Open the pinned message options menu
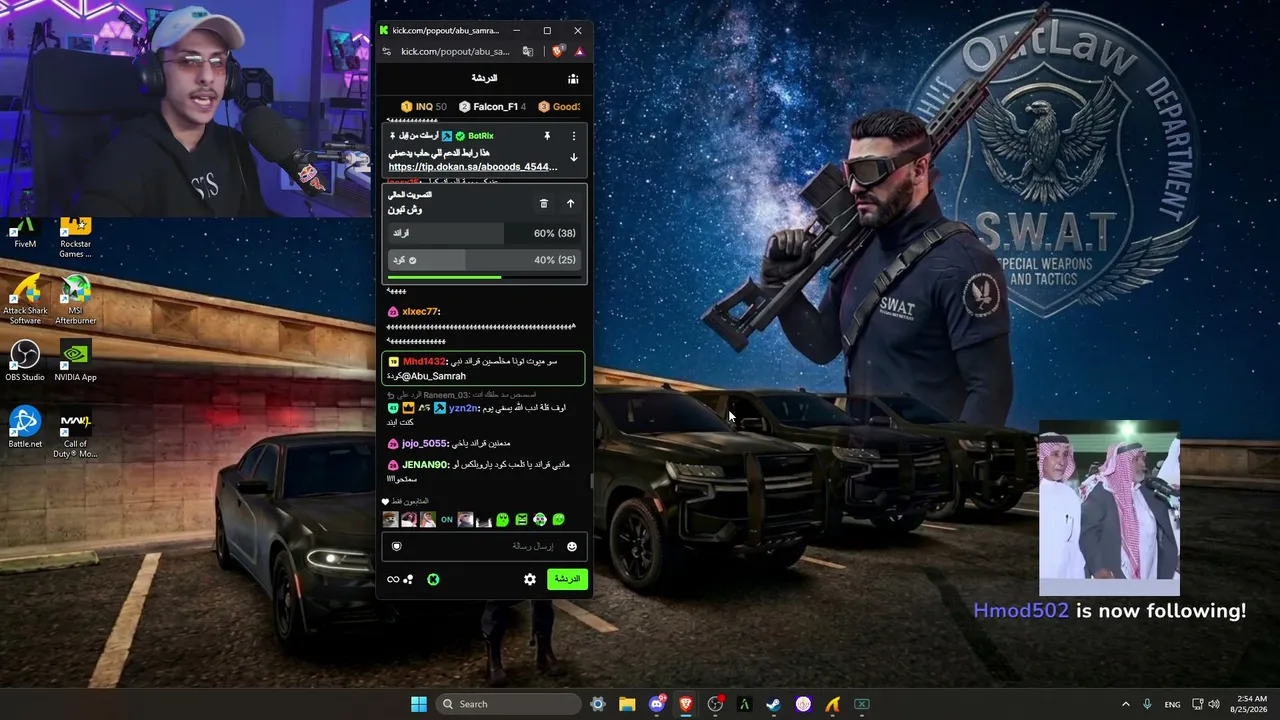The height and width of the screenshot is (720, 1280). (573, 136)
